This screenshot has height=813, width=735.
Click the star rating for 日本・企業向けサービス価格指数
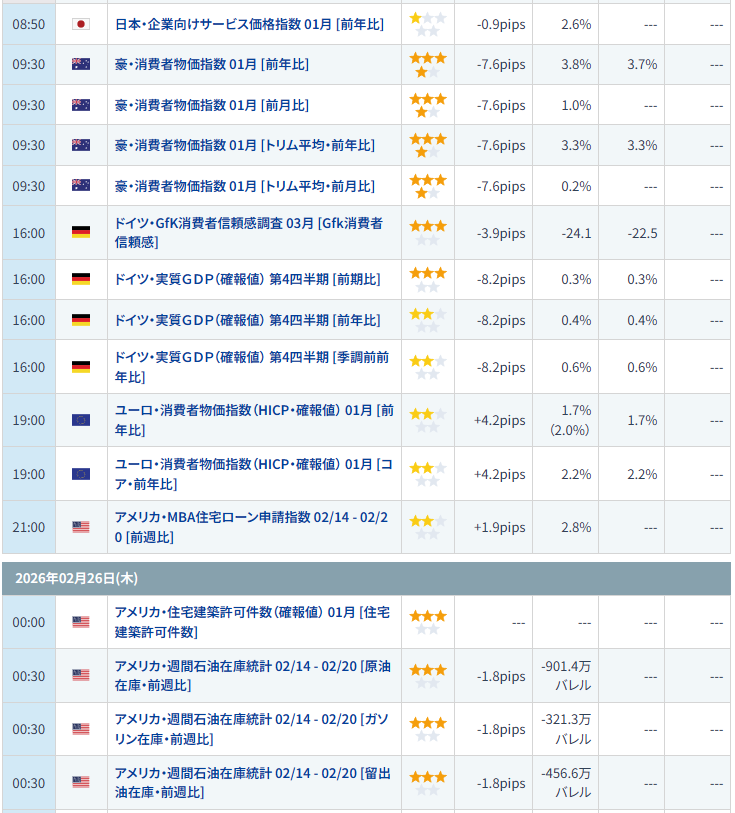[x=428, y=24]
